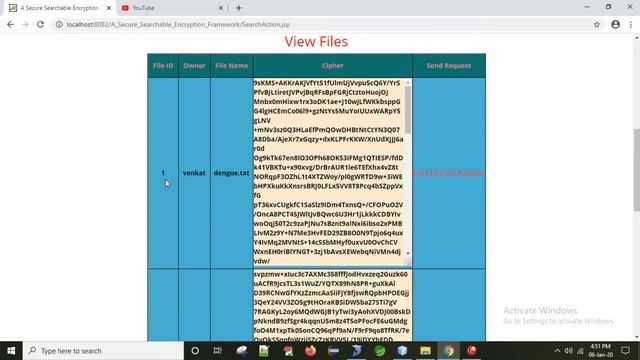Open a new browser tab
Image resolution: width=640 pixels, height=360 pixels.
[x=239, y=8]
